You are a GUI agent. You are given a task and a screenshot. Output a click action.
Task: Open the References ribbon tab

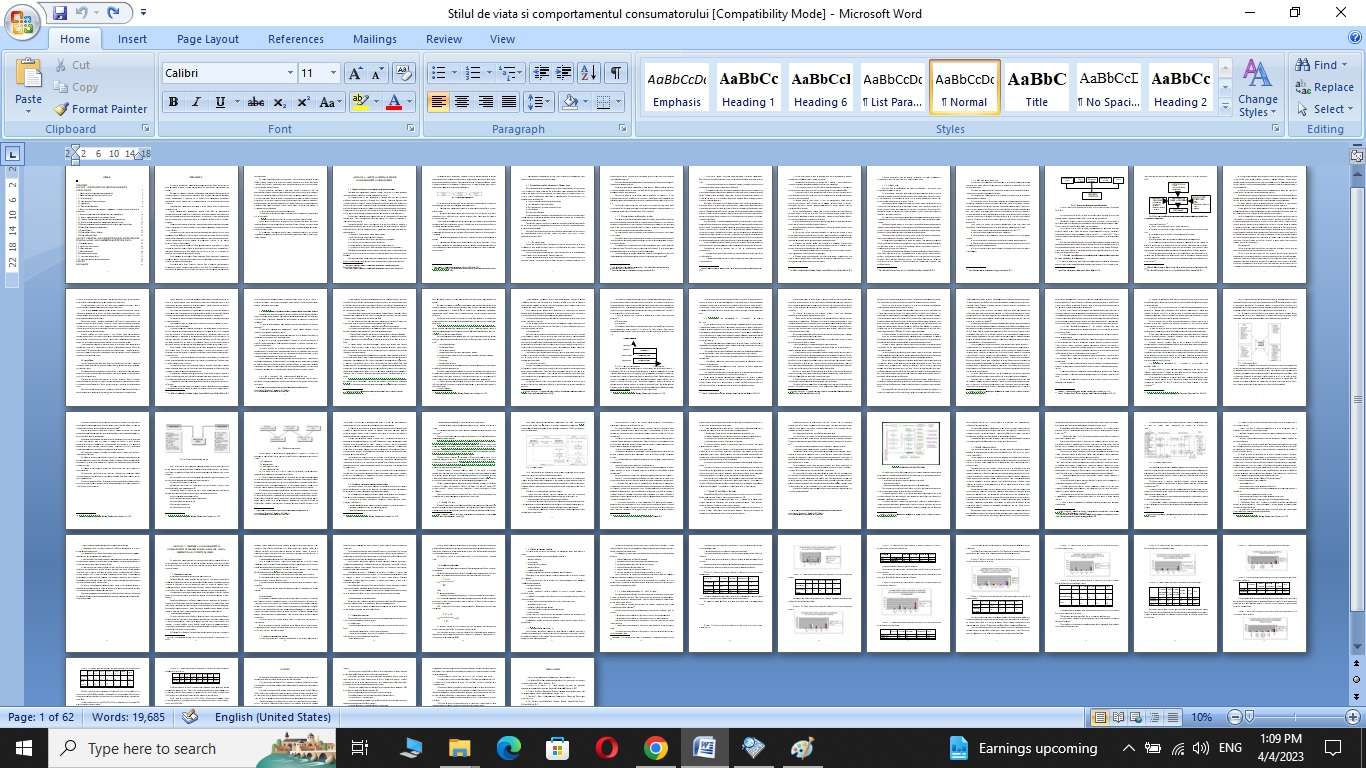coord(295,39)
